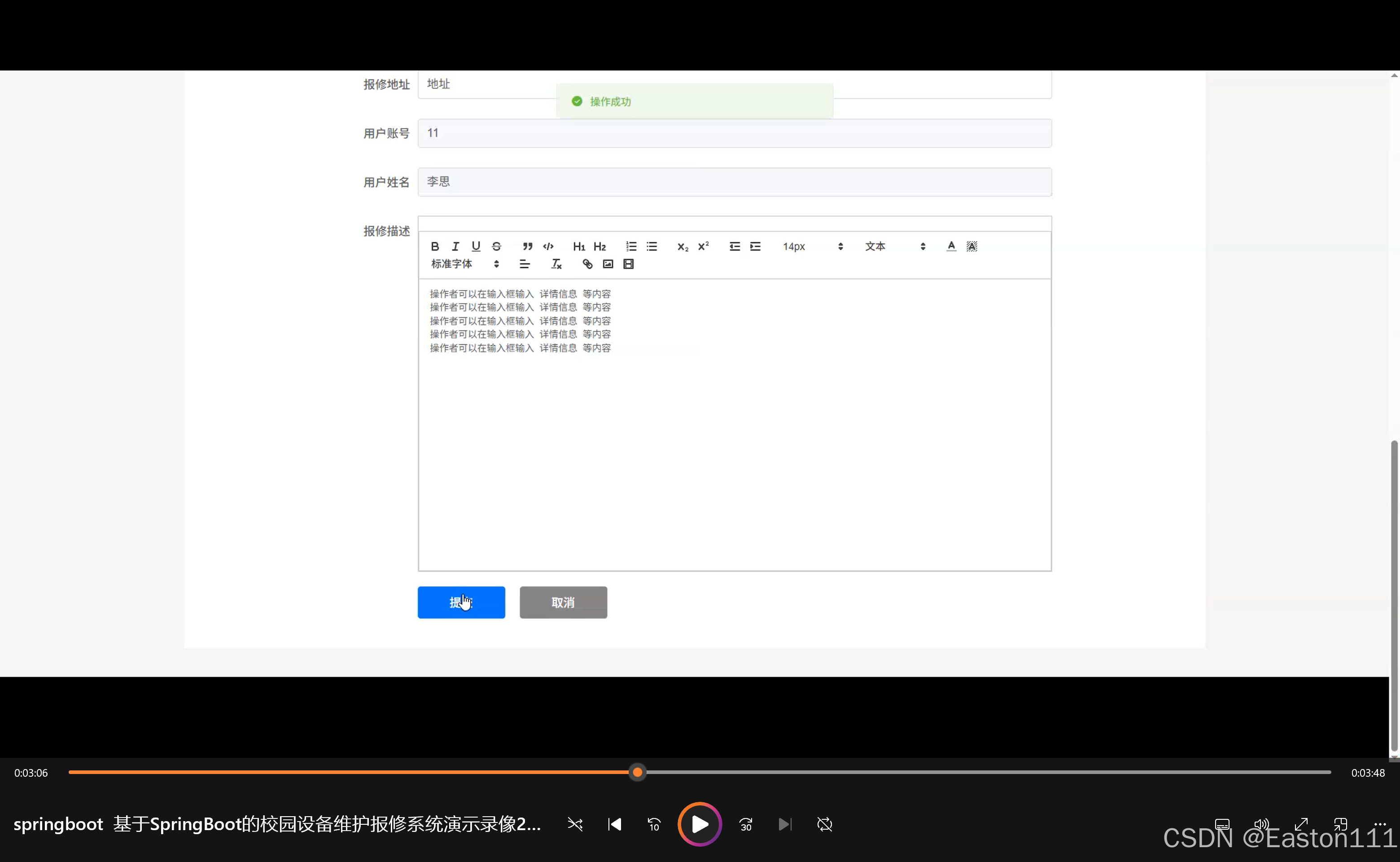Screen dimensions: 1400x862
Task: Apply italic formatting
Action: click(x=455, y=246)
